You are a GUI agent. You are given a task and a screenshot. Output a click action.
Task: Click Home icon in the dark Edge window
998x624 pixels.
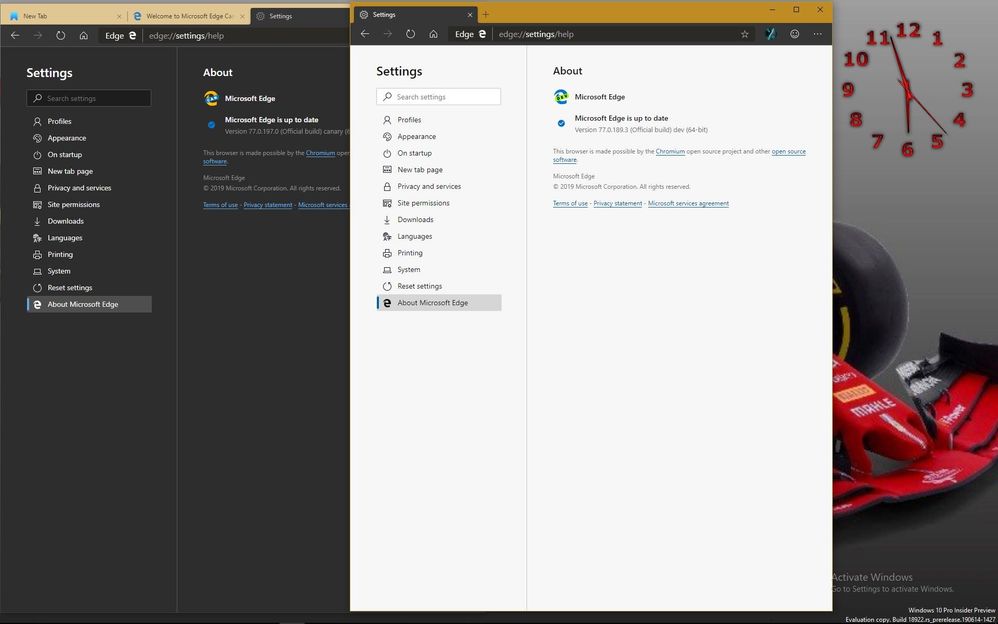[83, 36]
